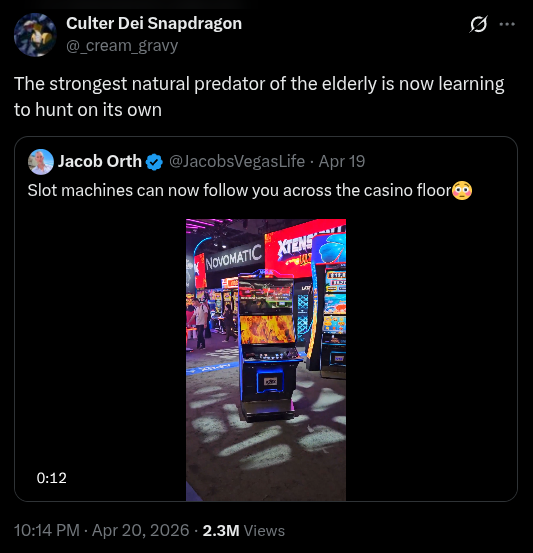533x553 pixels.
Task: Open the Grok slash-circle icon
Action: point(478,24)
